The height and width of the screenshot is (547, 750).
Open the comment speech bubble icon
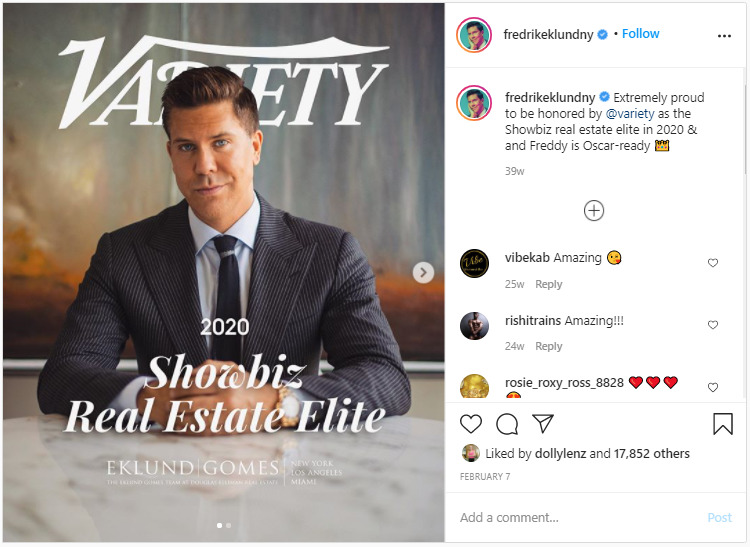coord(507,424)
